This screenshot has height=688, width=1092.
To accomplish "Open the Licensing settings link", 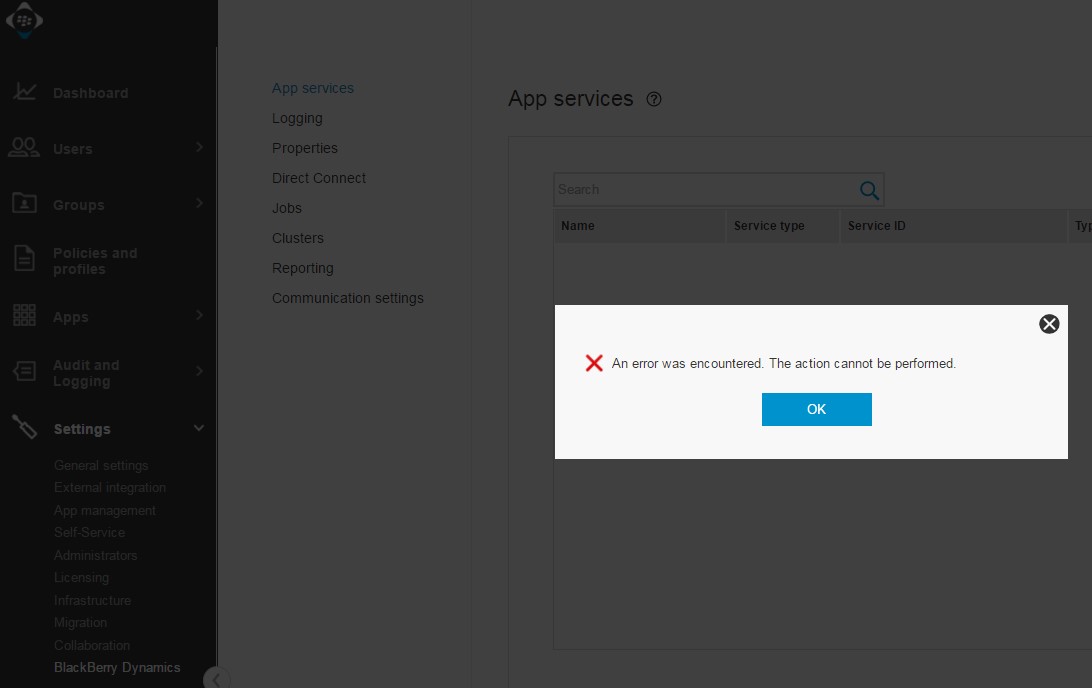I will point(81,577).
